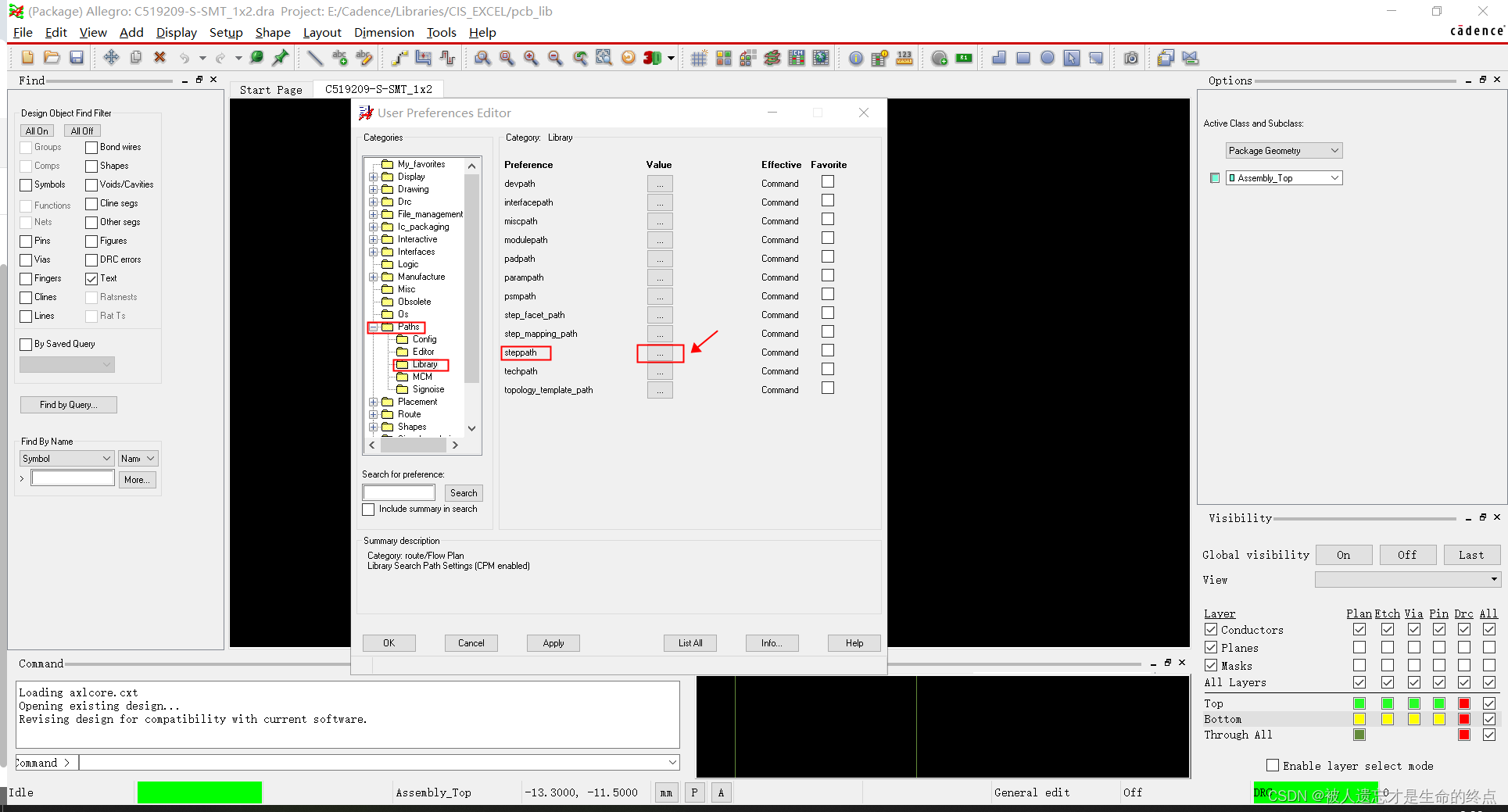
Task: Open the View dropdown in Visibility panel
Action: 1408,579
